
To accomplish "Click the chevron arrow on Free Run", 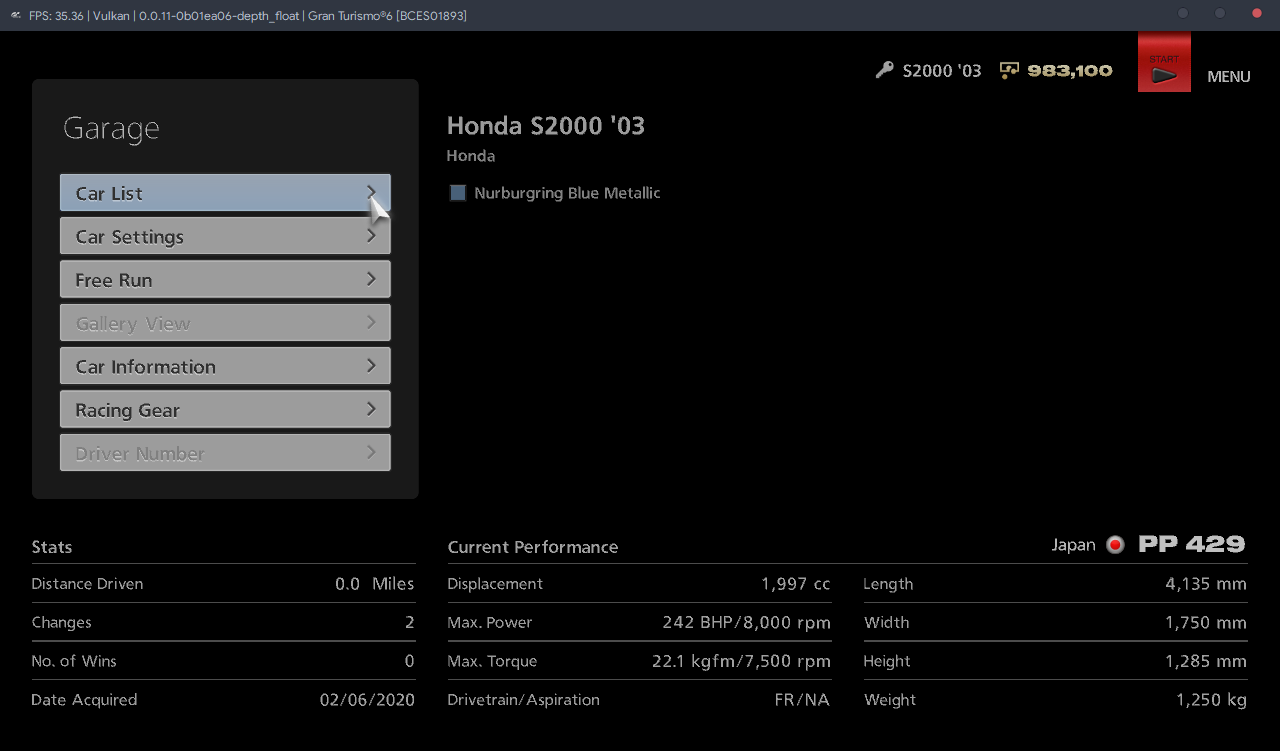I will [371, 278].
